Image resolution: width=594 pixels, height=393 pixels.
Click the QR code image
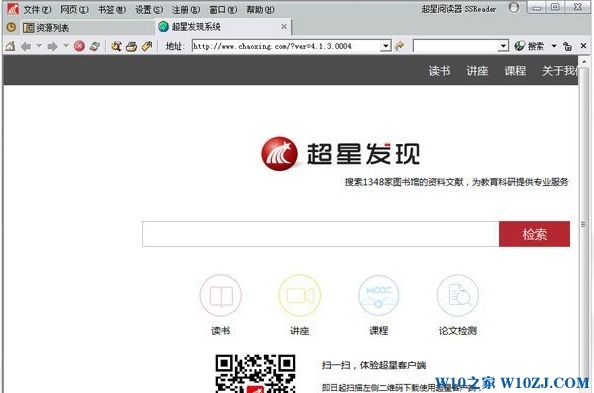point(255,373)
